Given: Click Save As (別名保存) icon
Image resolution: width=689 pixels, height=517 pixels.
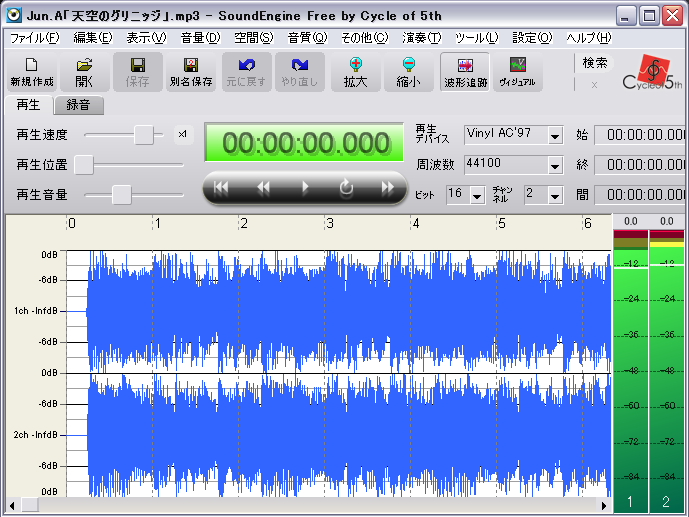Looking at the screenshot, I should pyautogui.click(x=191, y=72).
